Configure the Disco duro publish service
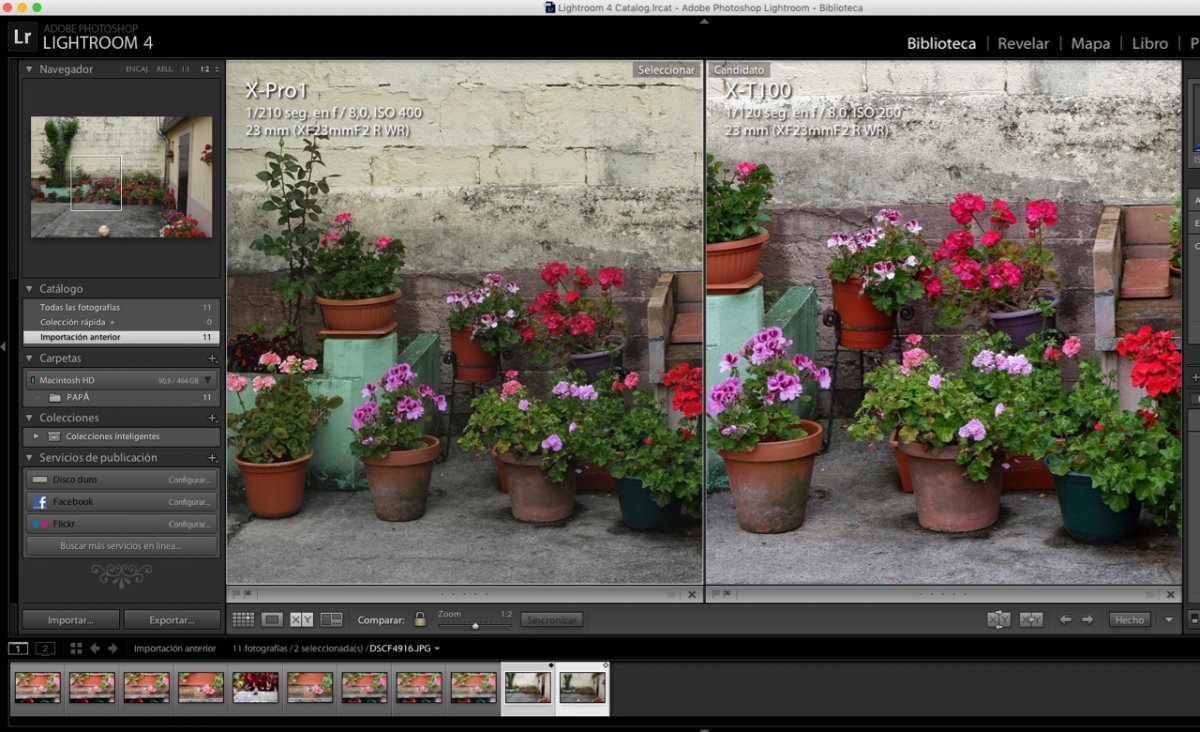Image resolution: width=1200 pixels, height=732 pixels. click(x=188, y=480)
